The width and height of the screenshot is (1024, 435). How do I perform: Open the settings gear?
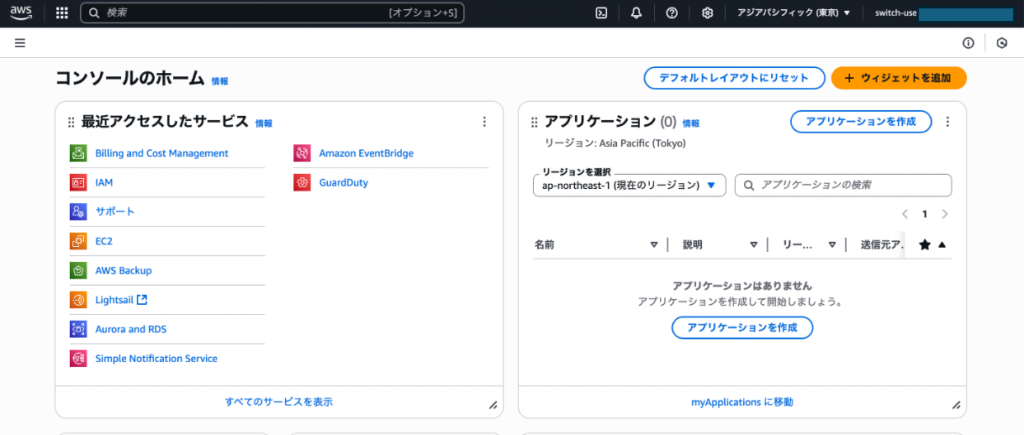(707, 13)
